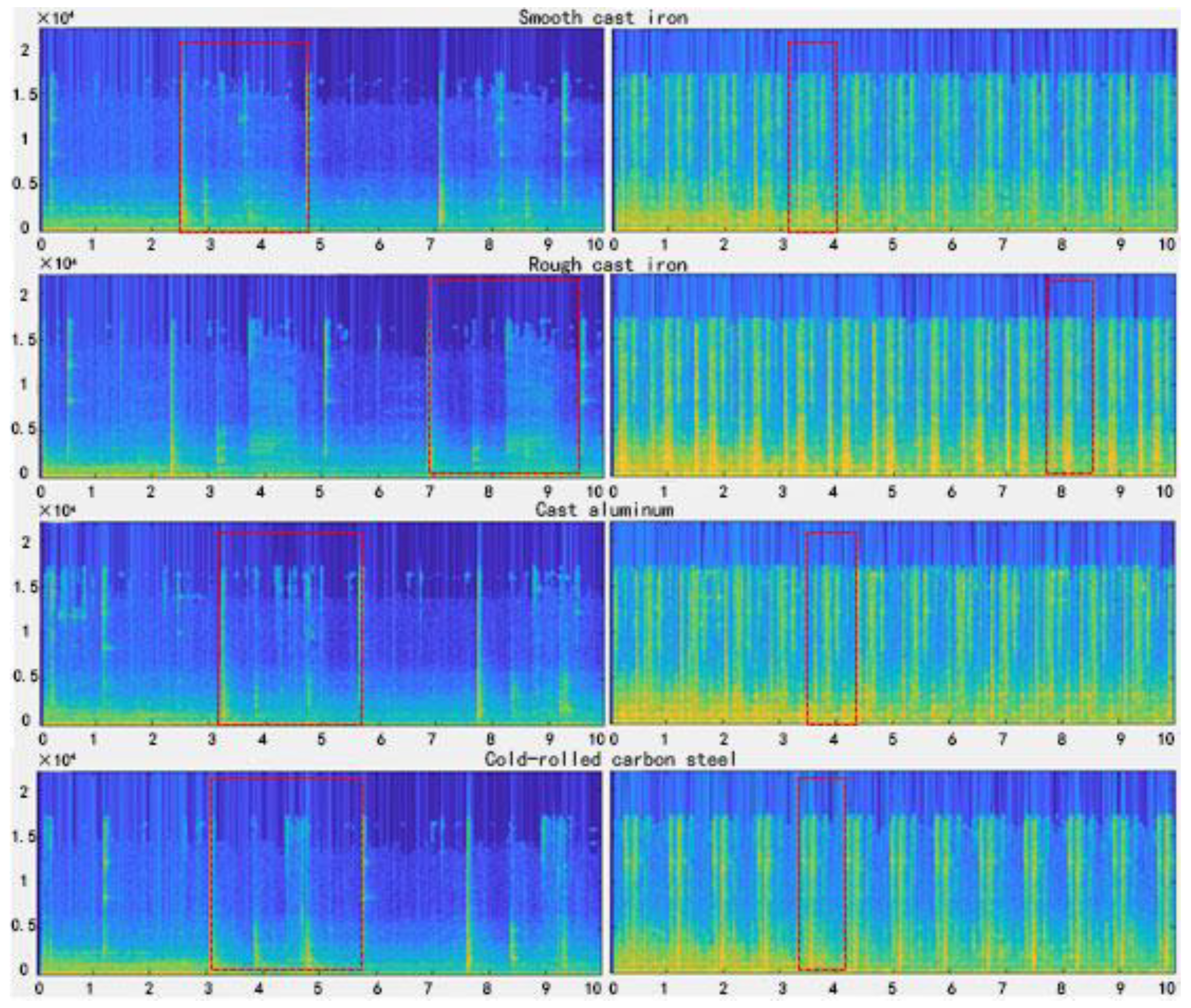
Task: Click x-axis tick 5 under right Cast aluminum plot
Action: tap(892, 740)
